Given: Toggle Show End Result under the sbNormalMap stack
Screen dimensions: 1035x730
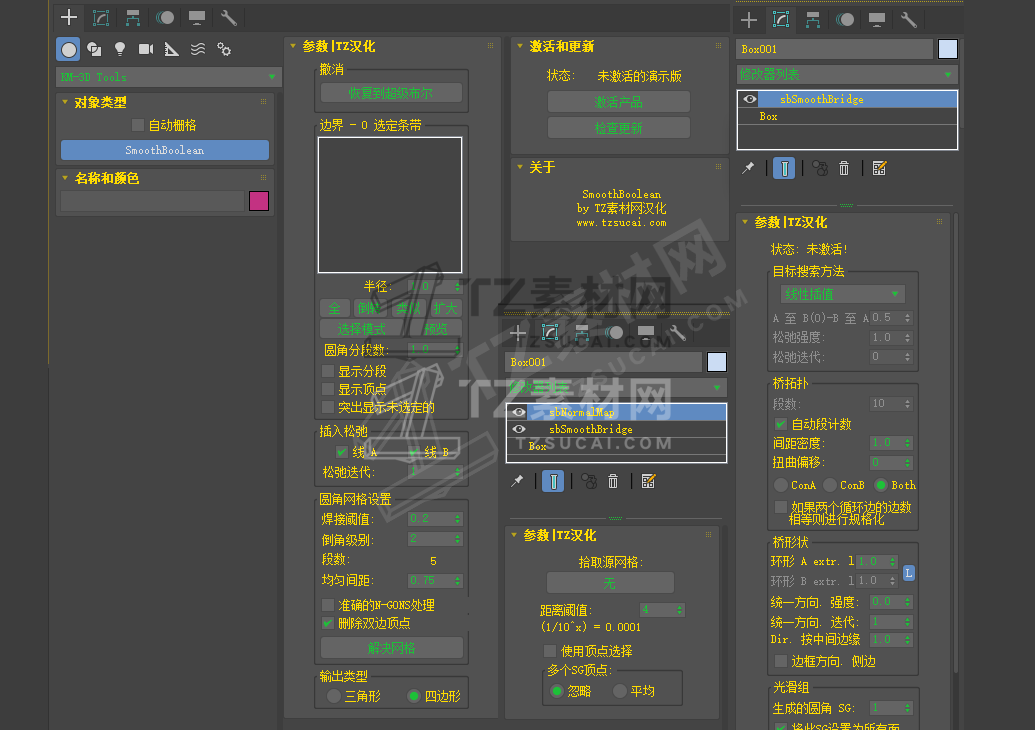Looking at the screenshot, I should (553, 481).
